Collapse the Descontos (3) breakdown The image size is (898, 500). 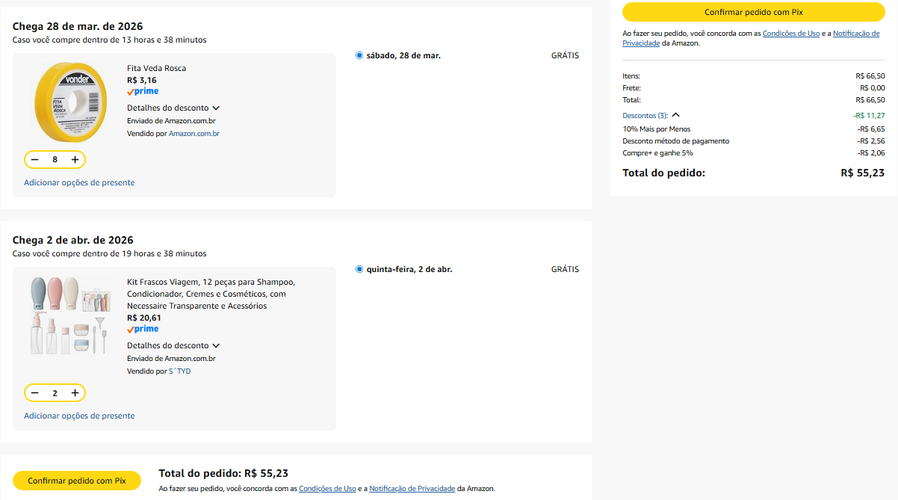[651, 115]
